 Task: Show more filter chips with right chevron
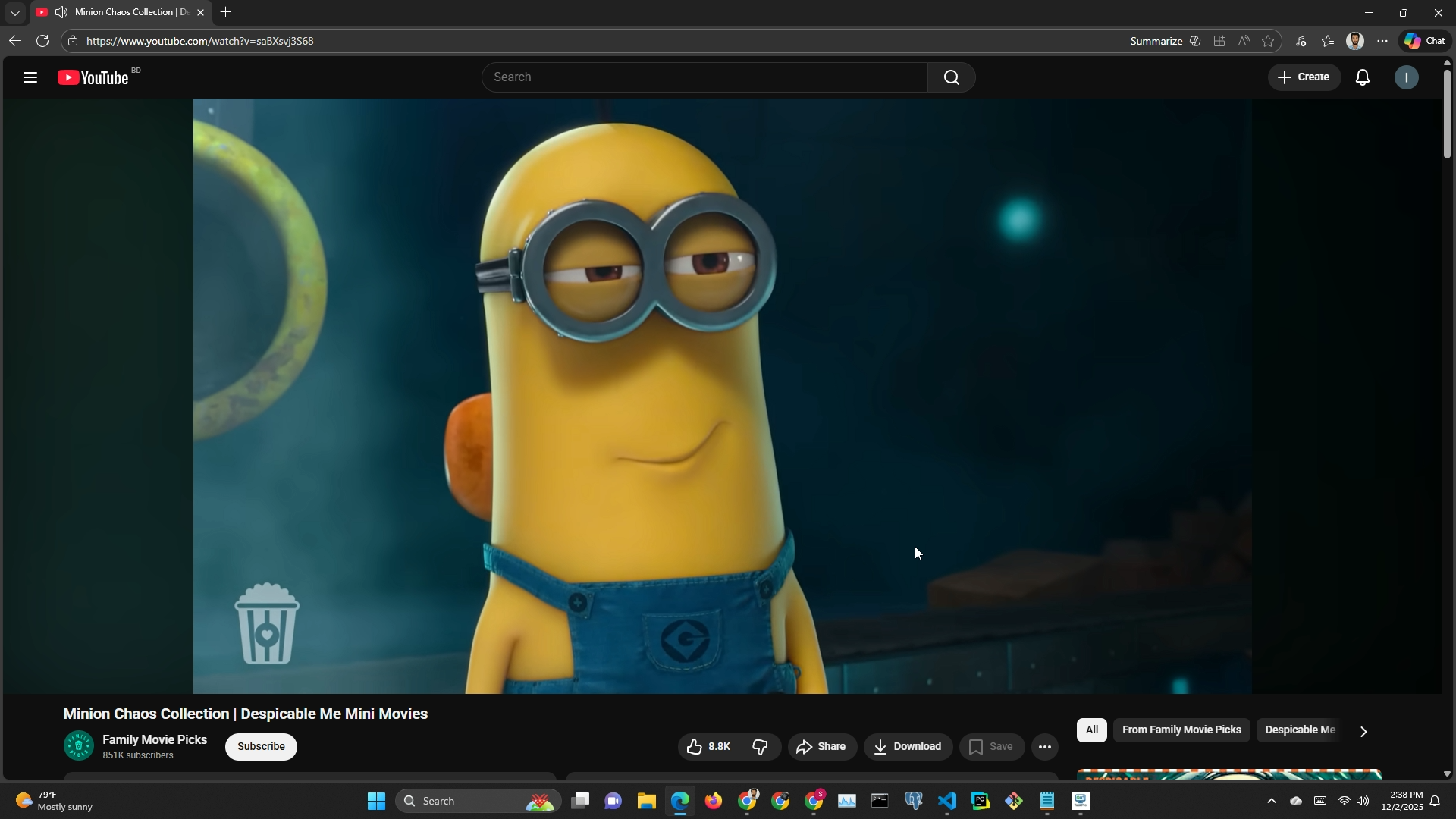click(x=1363, y=732)
